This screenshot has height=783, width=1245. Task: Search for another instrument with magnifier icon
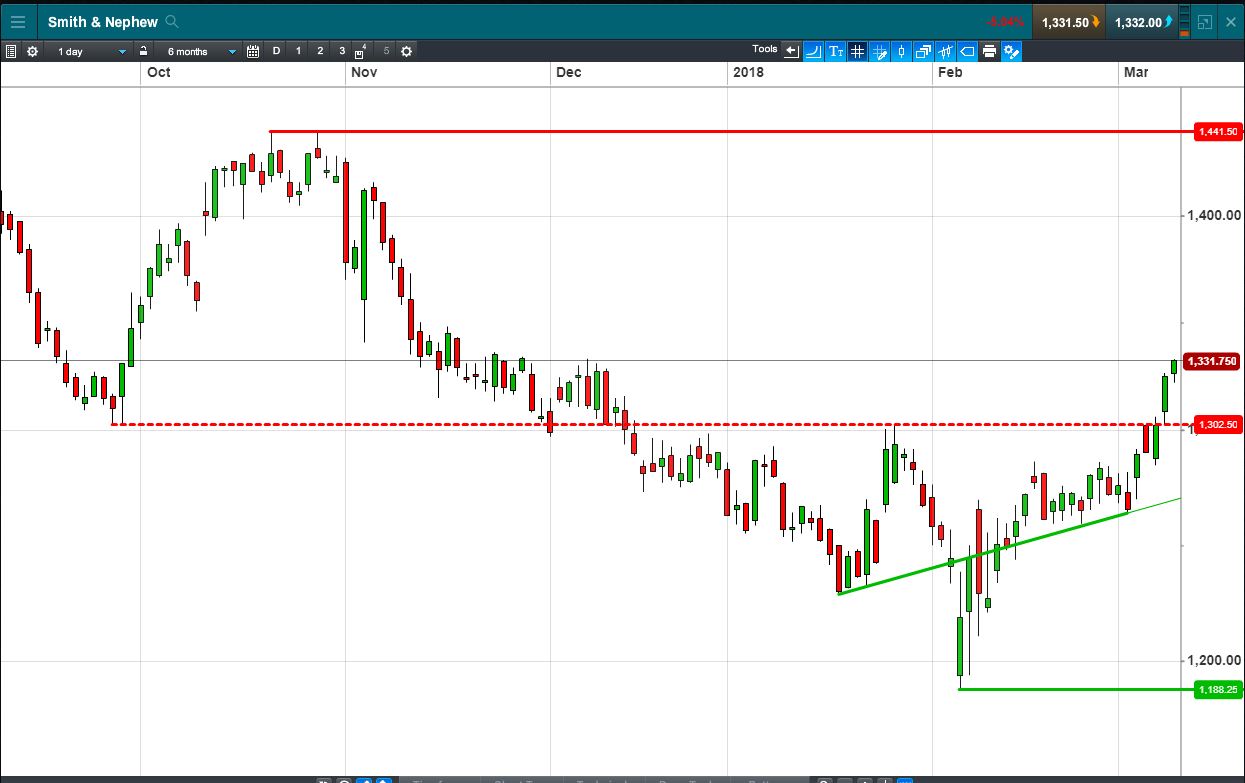(172, 21)
